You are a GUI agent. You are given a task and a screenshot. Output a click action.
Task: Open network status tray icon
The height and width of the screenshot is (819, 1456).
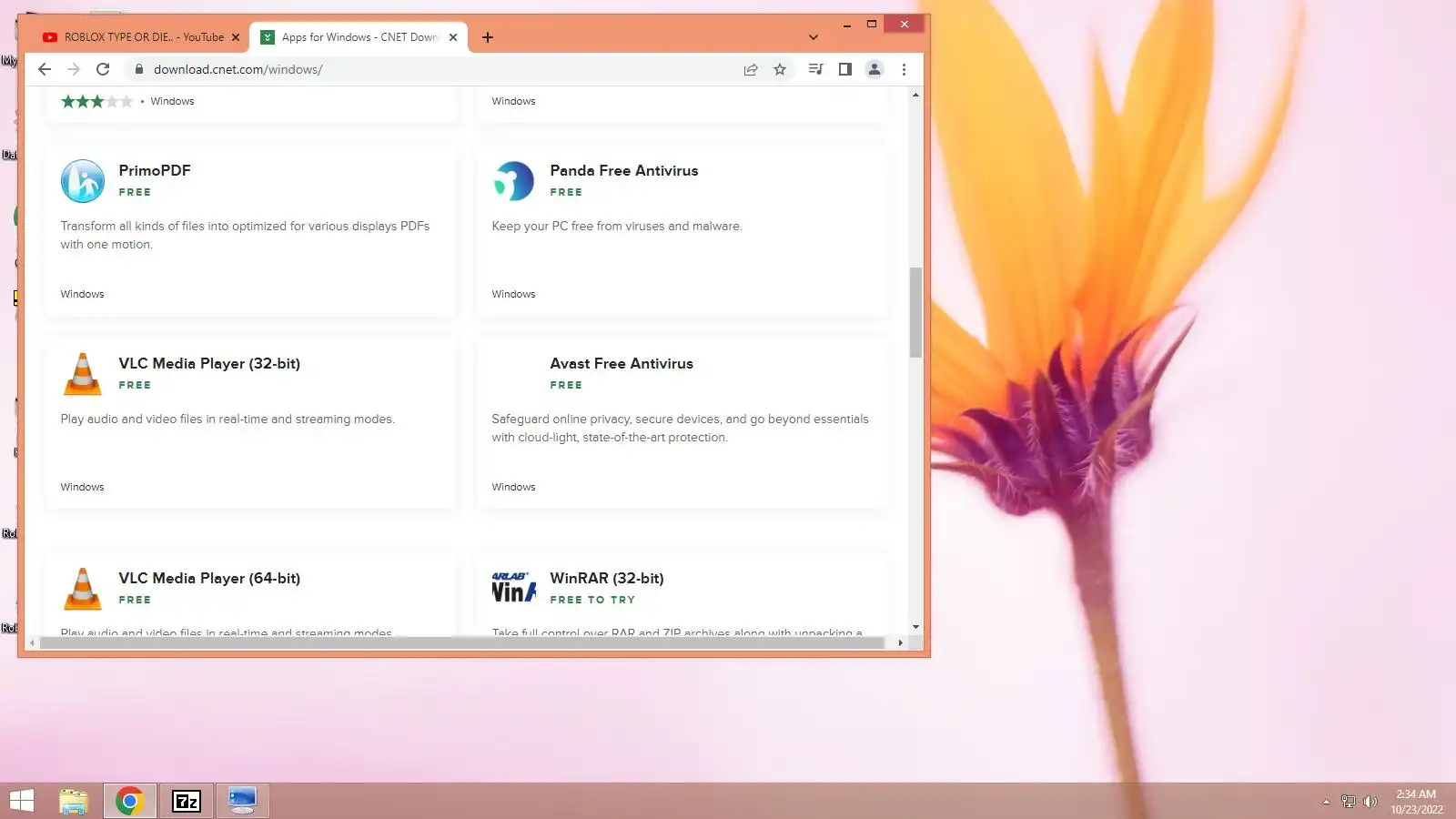[1349, 802]
